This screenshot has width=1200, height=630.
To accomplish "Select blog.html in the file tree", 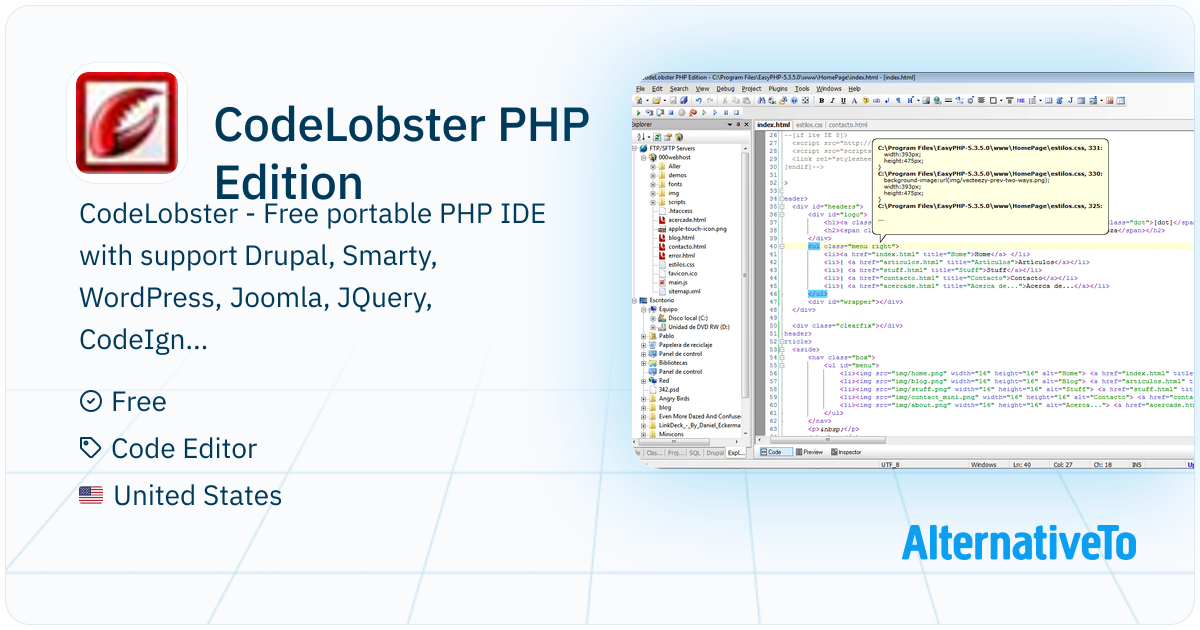I will point(681,238).
